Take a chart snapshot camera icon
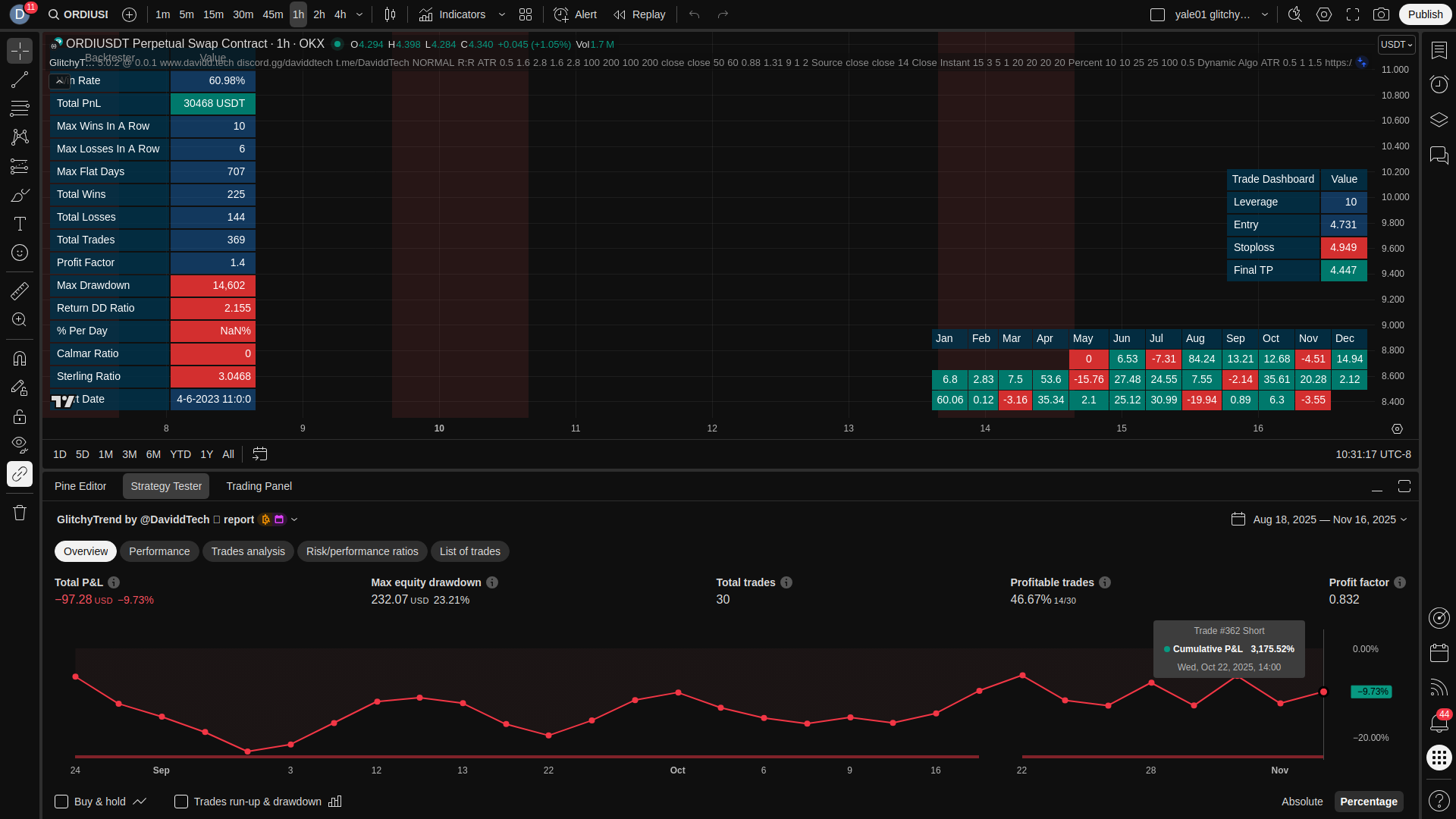Image resolution: width=1456 pixels, height=819 pixels. [x=1381, y=14]
